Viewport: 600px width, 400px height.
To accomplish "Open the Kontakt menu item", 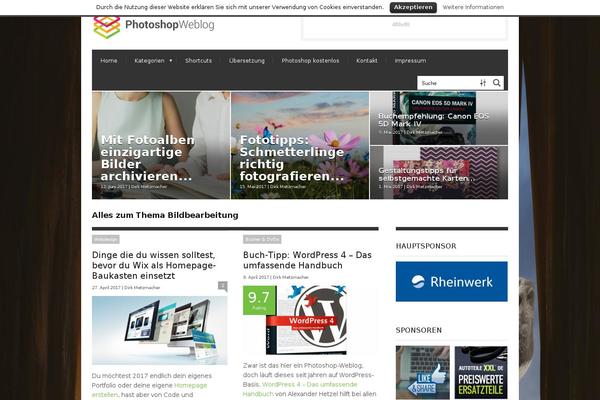I will [x=367, y=60].
